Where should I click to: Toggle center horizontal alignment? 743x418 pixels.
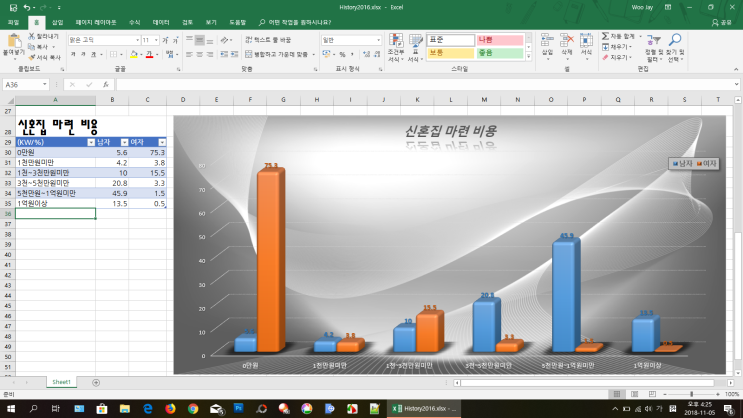199,55
